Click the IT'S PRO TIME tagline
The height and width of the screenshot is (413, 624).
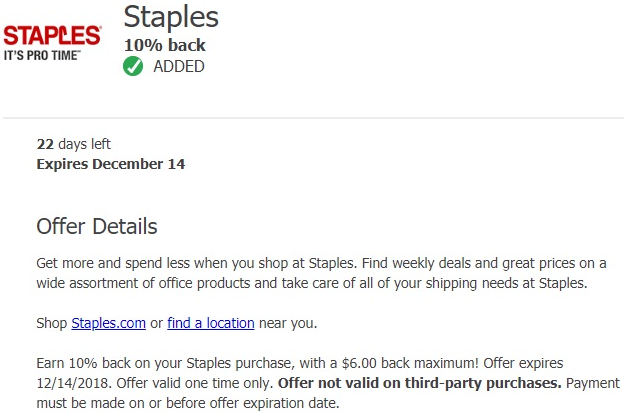pyautogui.click(x=42, y=55)
